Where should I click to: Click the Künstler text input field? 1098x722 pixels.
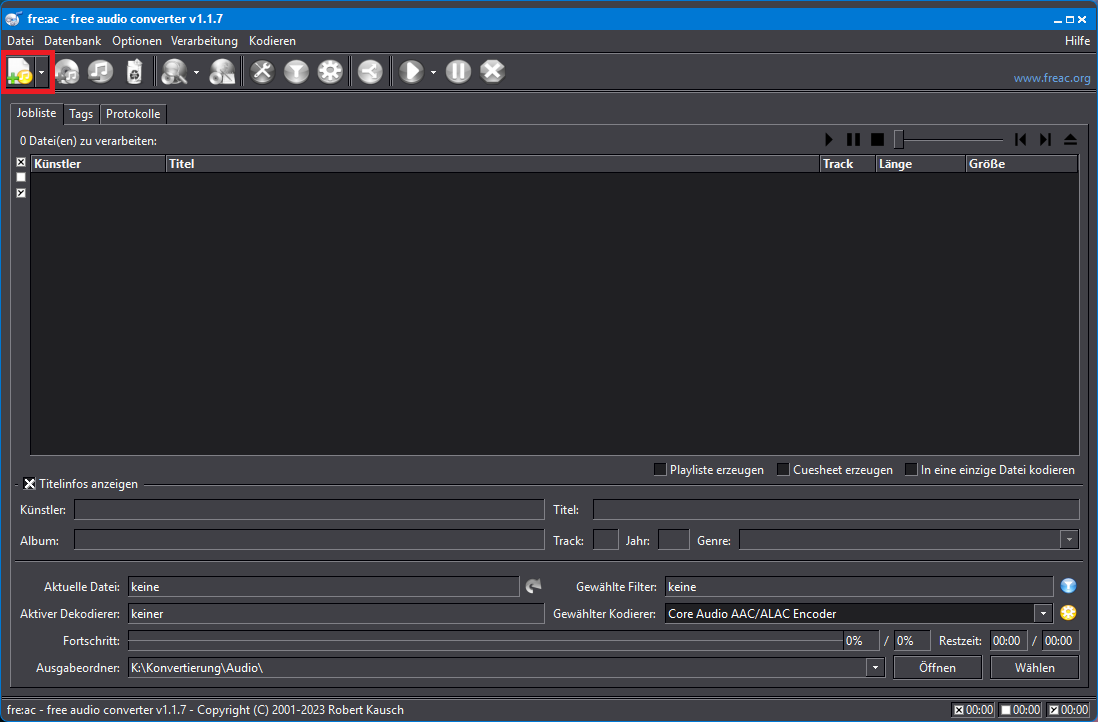309,510
